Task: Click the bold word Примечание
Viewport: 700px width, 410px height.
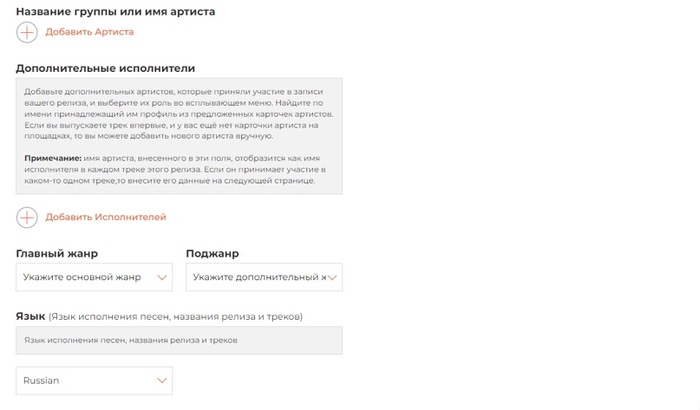Action: click(x=53, y=159)
